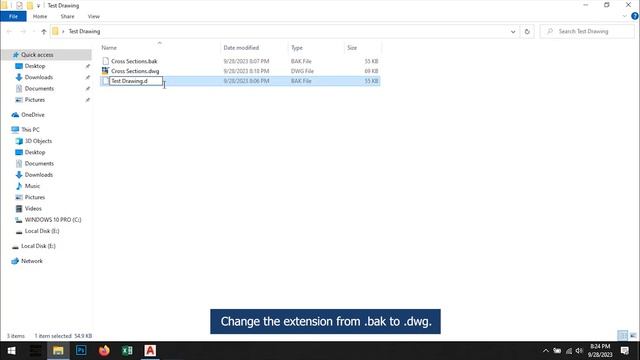Switch to the Home ribbon tab
Image resolution: width=640 pixels, height=360 pixels.
40,16
